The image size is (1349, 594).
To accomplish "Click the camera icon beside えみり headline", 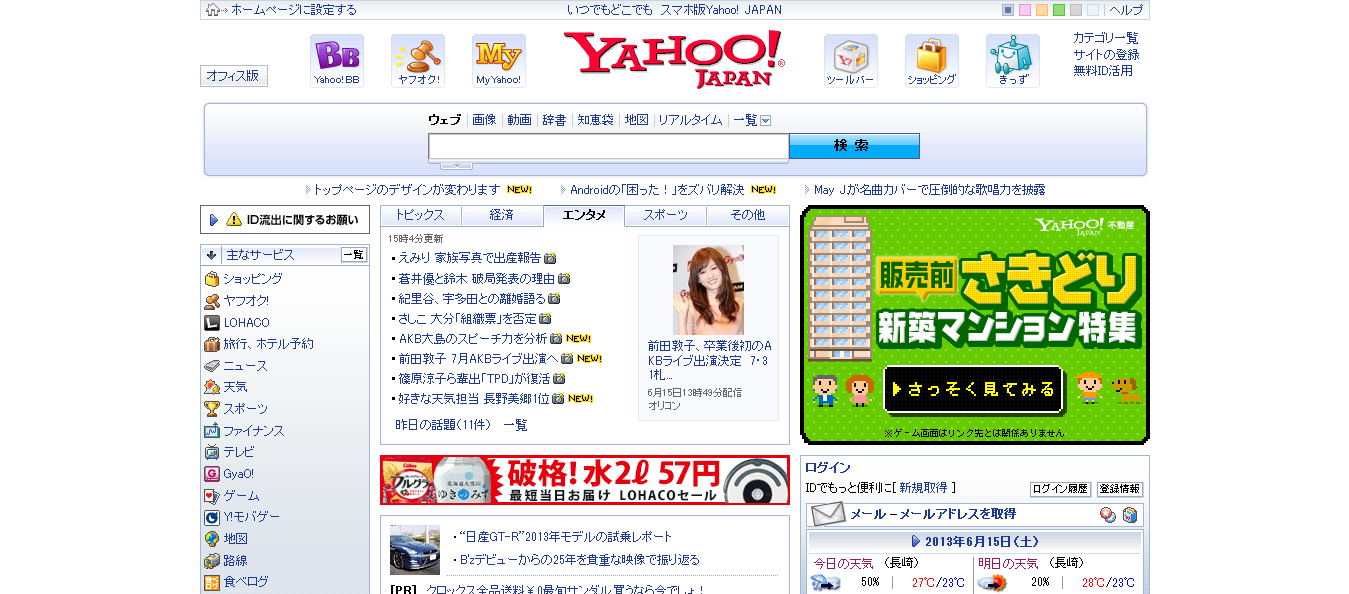I will pyautogui.click(x=550, y=258).
